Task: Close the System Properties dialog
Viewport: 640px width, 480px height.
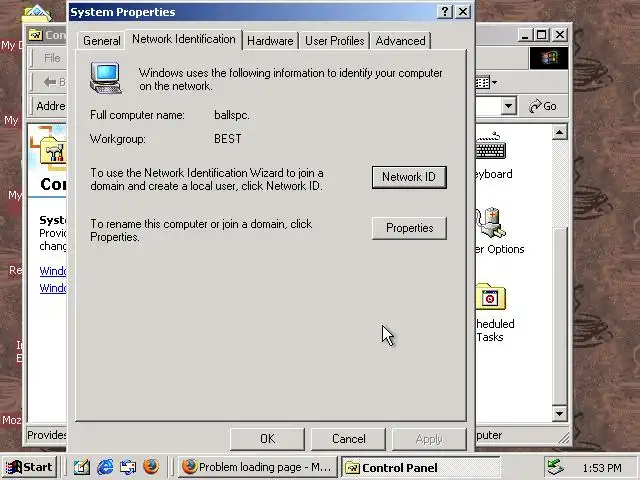Action: click(x=462, y=11)
